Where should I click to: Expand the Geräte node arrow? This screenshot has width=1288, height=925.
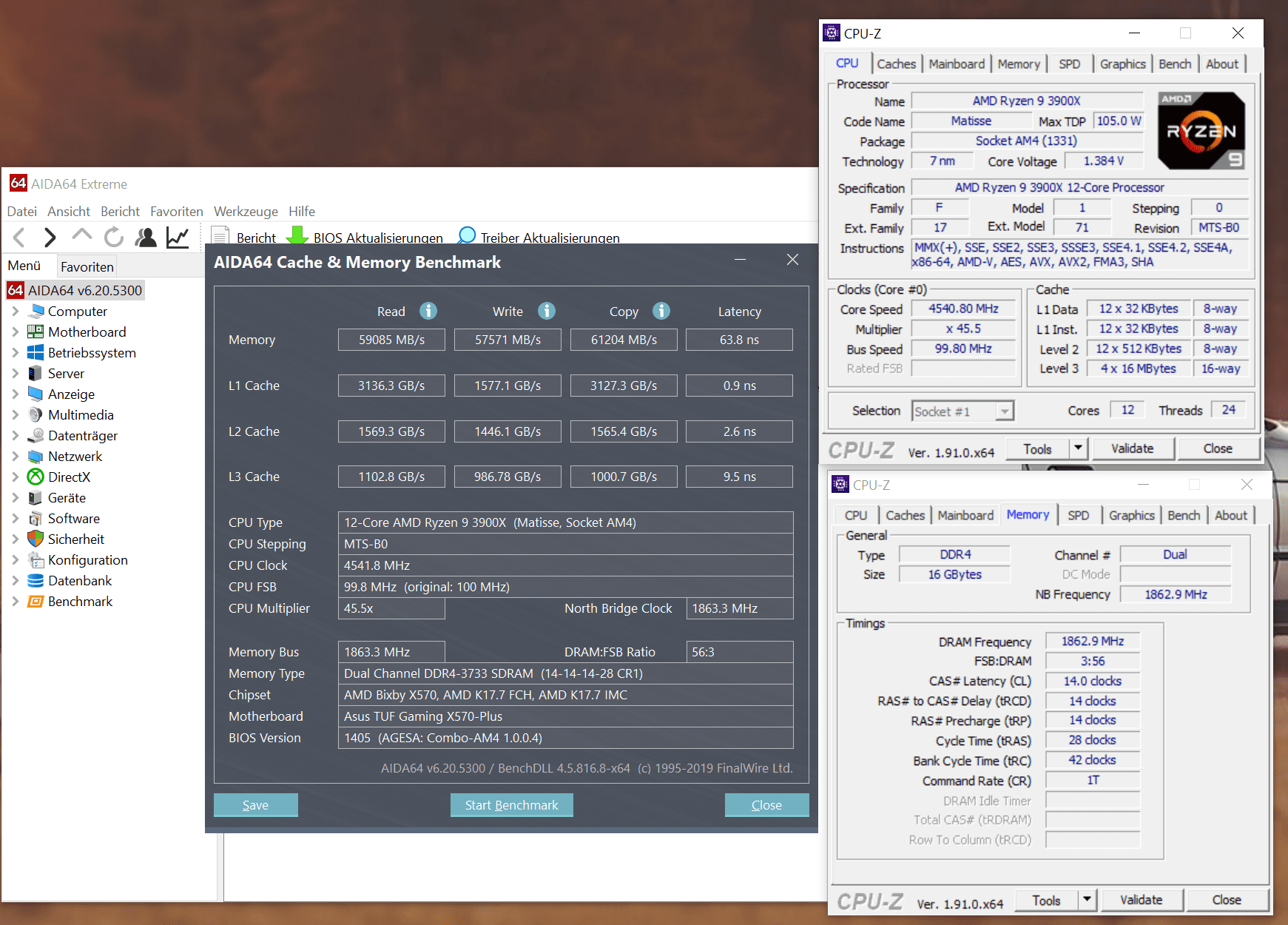(x=16, y=498)
